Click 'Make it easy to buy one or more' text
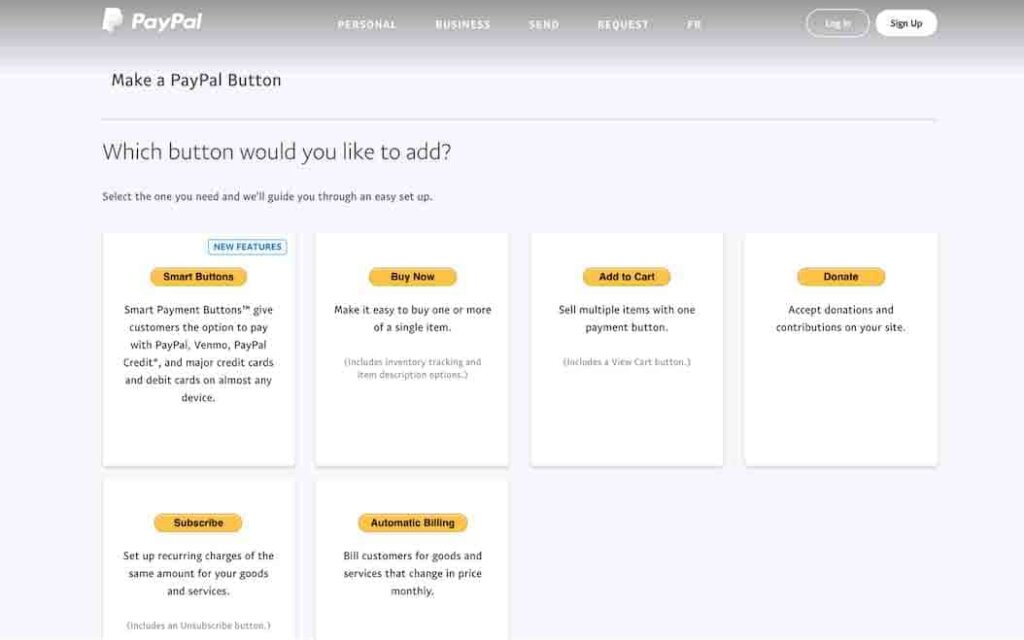The image size is (1024, 640). pyautogui.click(x=412, y=319)
